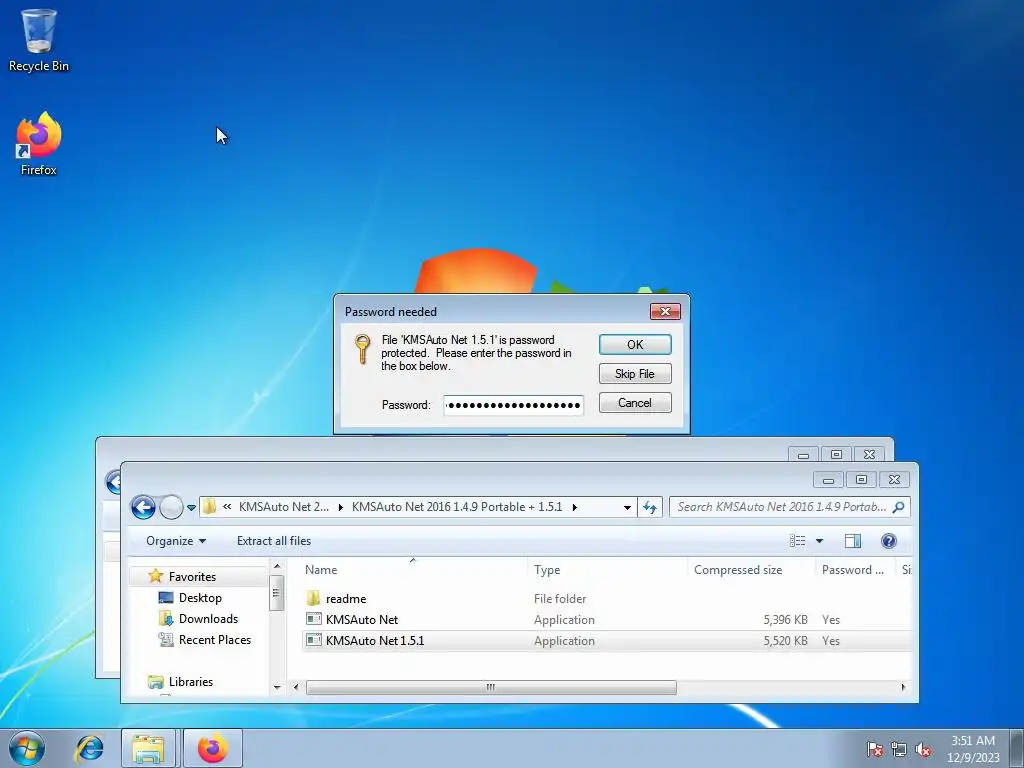The width and height of the screenshot is (1024, 768).
Task: Select Recent Places in navigation pane
Action: click(215, 640)
